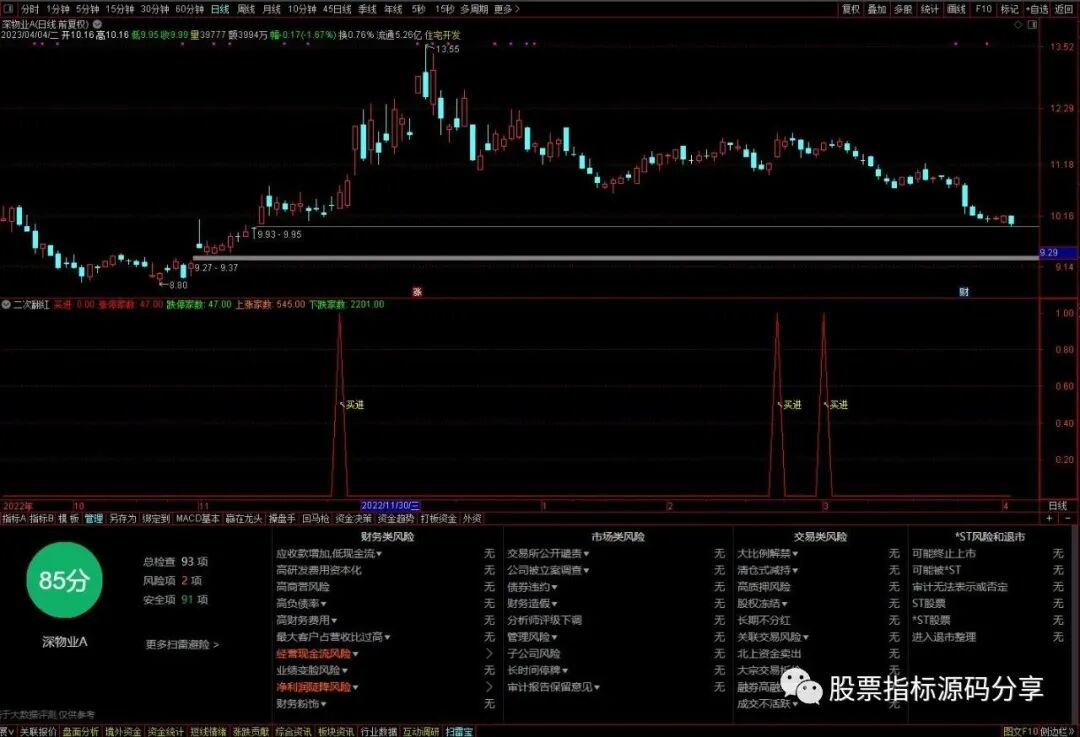Screen dimensions: 1080x737
Task: Select the 赢在龙头 indicator
Action: [244, 518]
